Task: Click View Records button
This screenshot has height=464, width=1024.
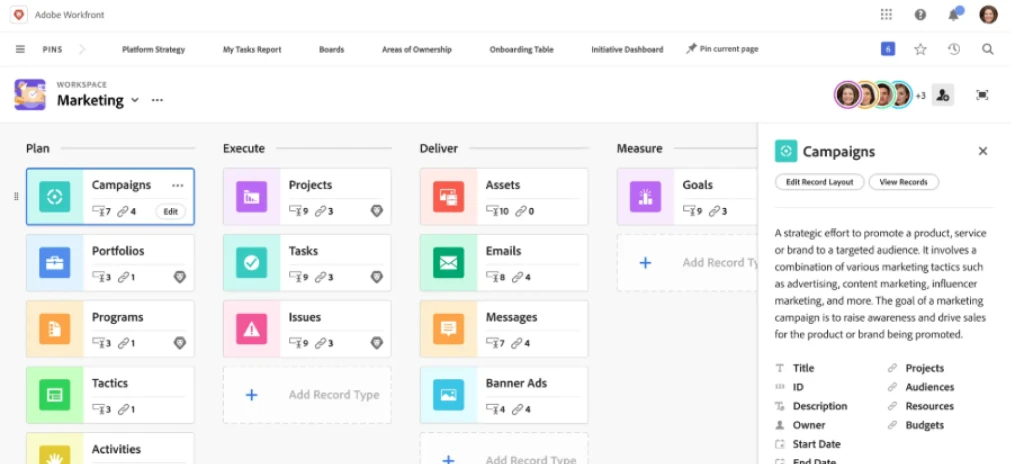Action: pos(903,182)
